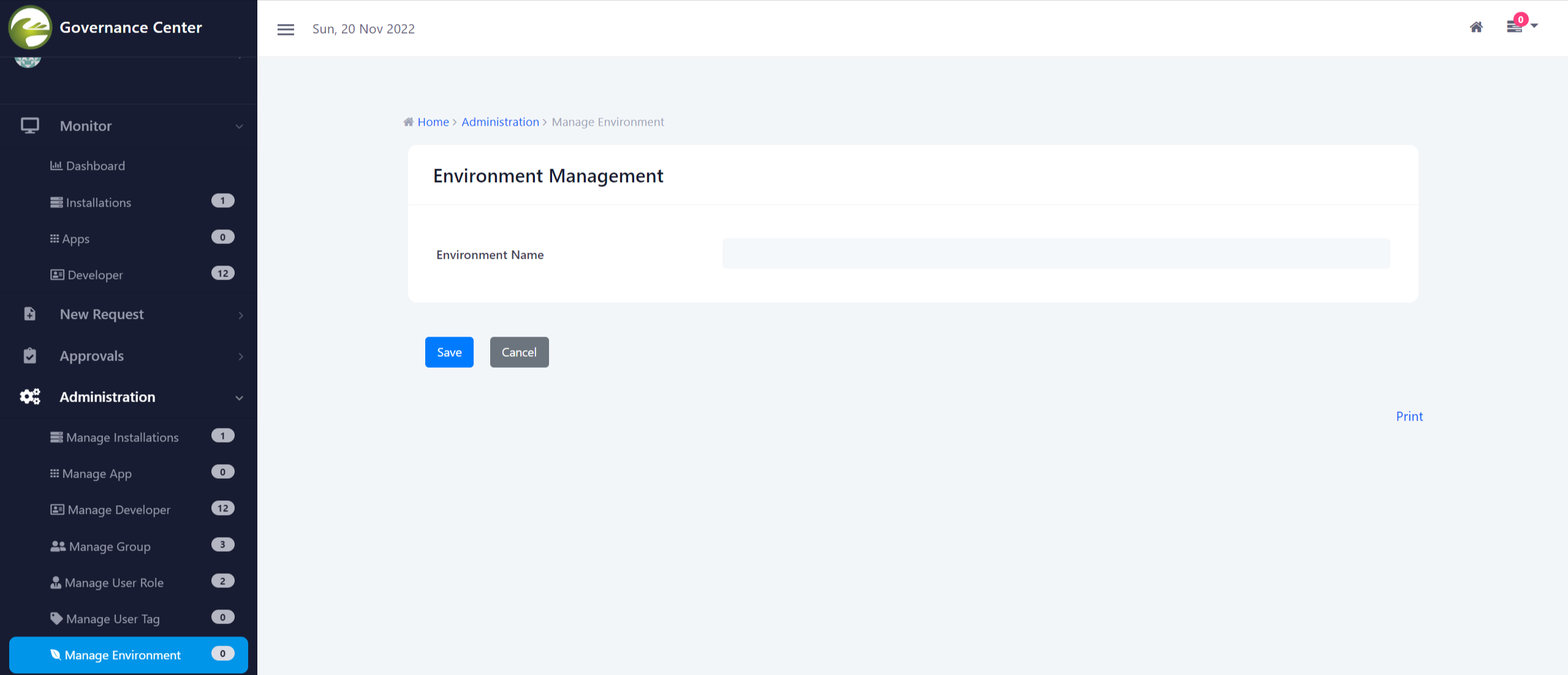Collapse the Administration section chevron
Screen dimensions: 1568x675
[x=239, y=398]
